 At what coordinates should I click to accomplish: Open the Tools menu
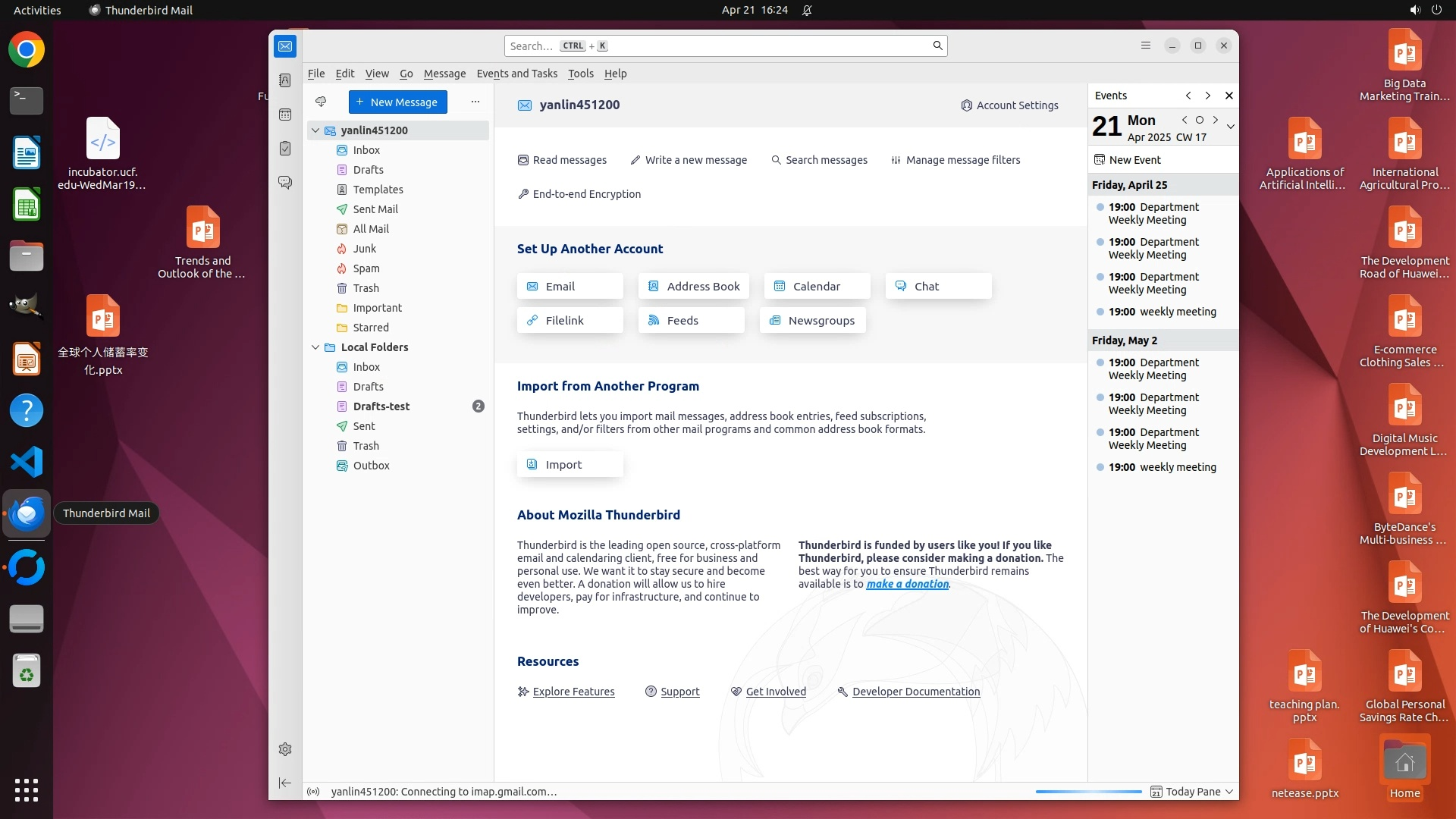pyautogui.click(x=580, y=74)
